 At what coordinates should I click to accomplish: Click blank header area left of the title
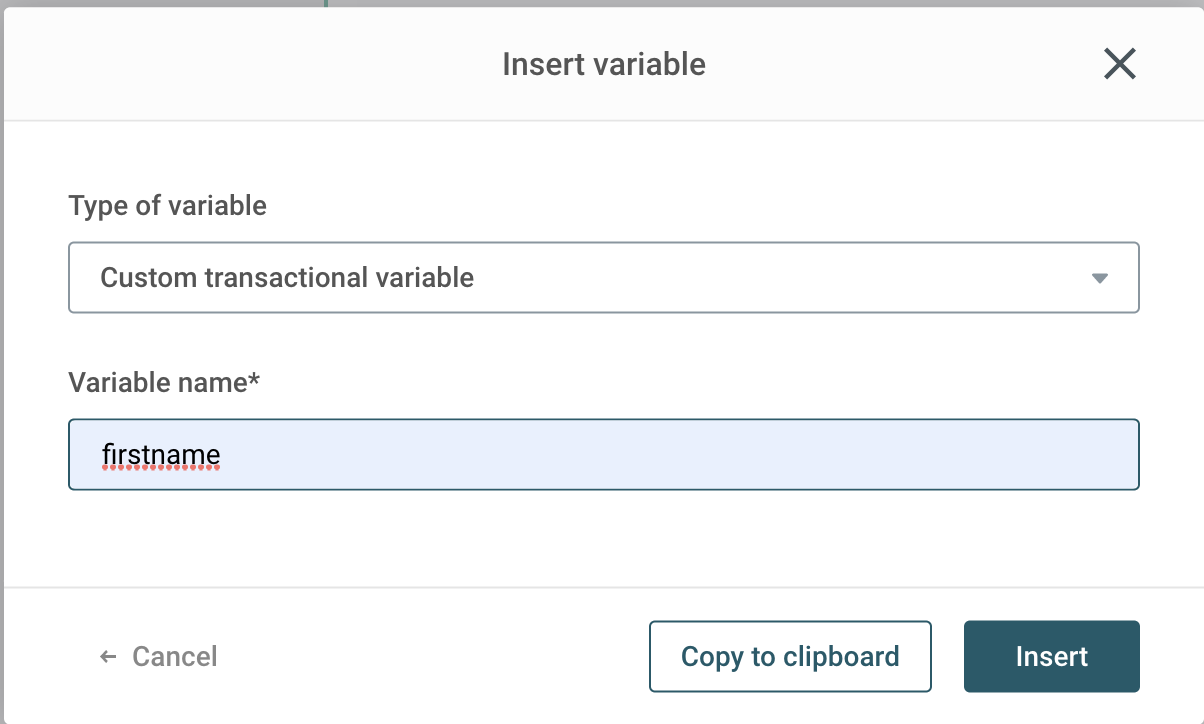(250, 65)
